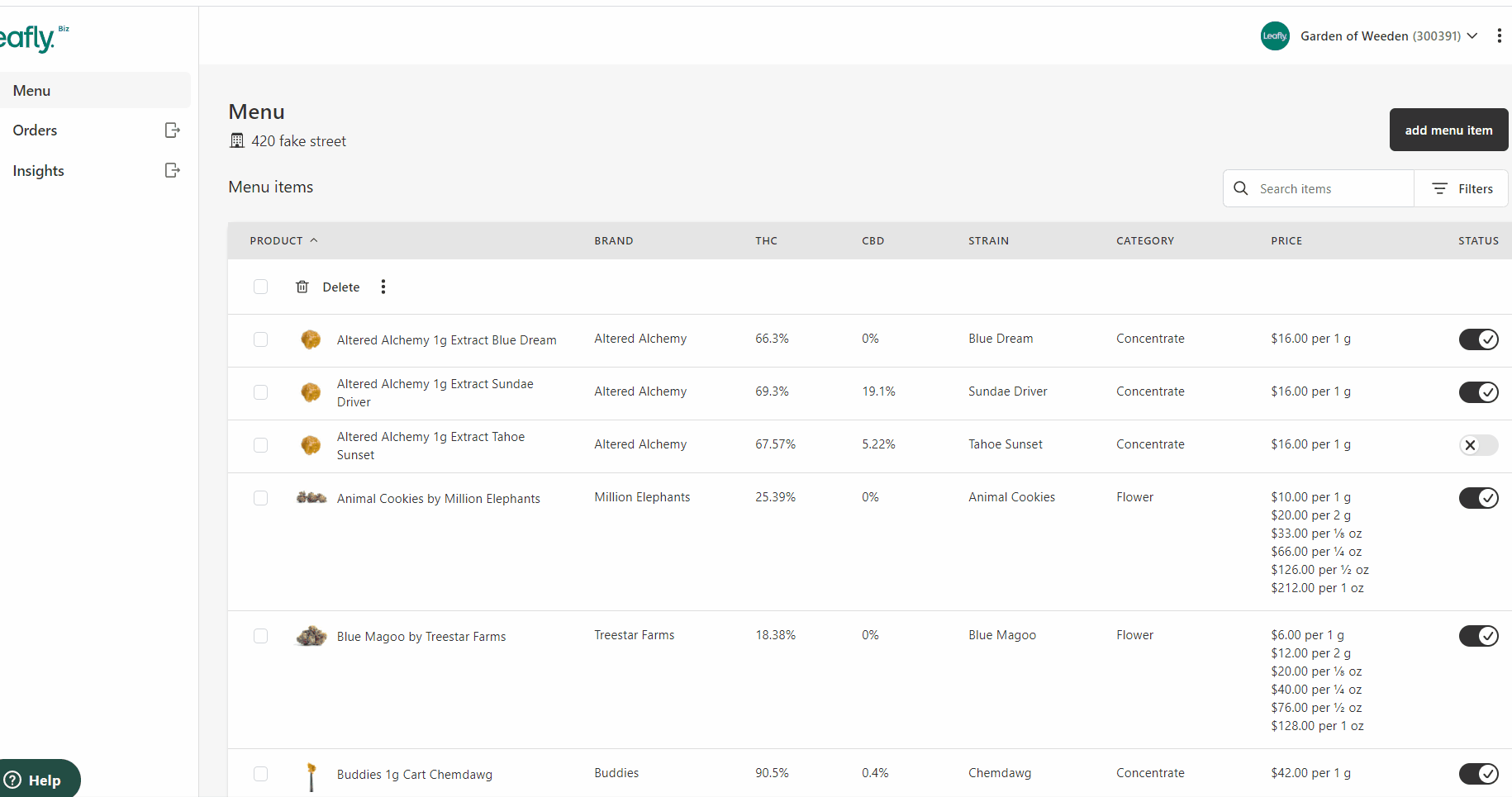Click the Leafly Biz logo
1512x797 pixels.
coord(33,37)
